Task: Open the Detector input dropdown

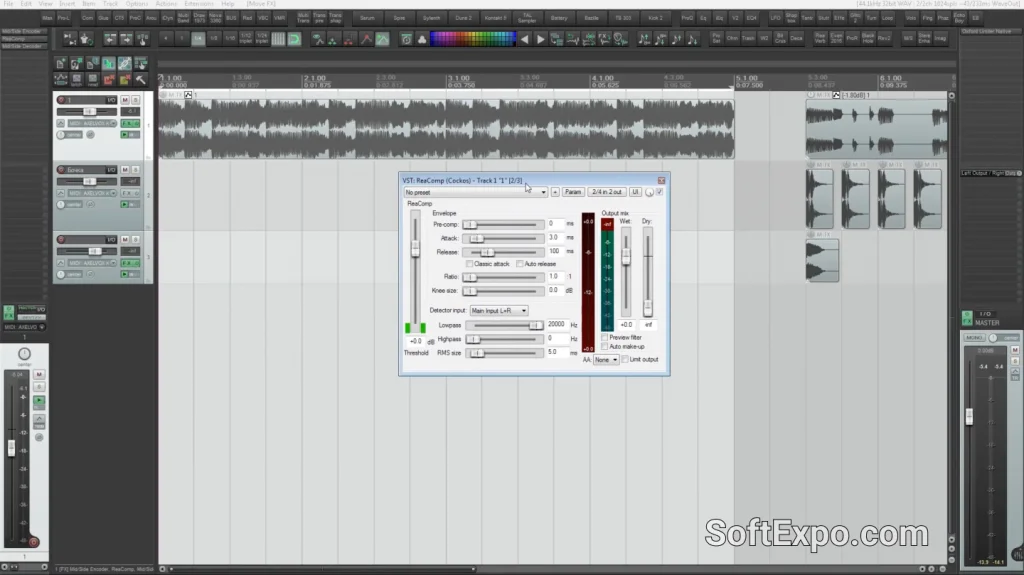Action: pos(499,310)
